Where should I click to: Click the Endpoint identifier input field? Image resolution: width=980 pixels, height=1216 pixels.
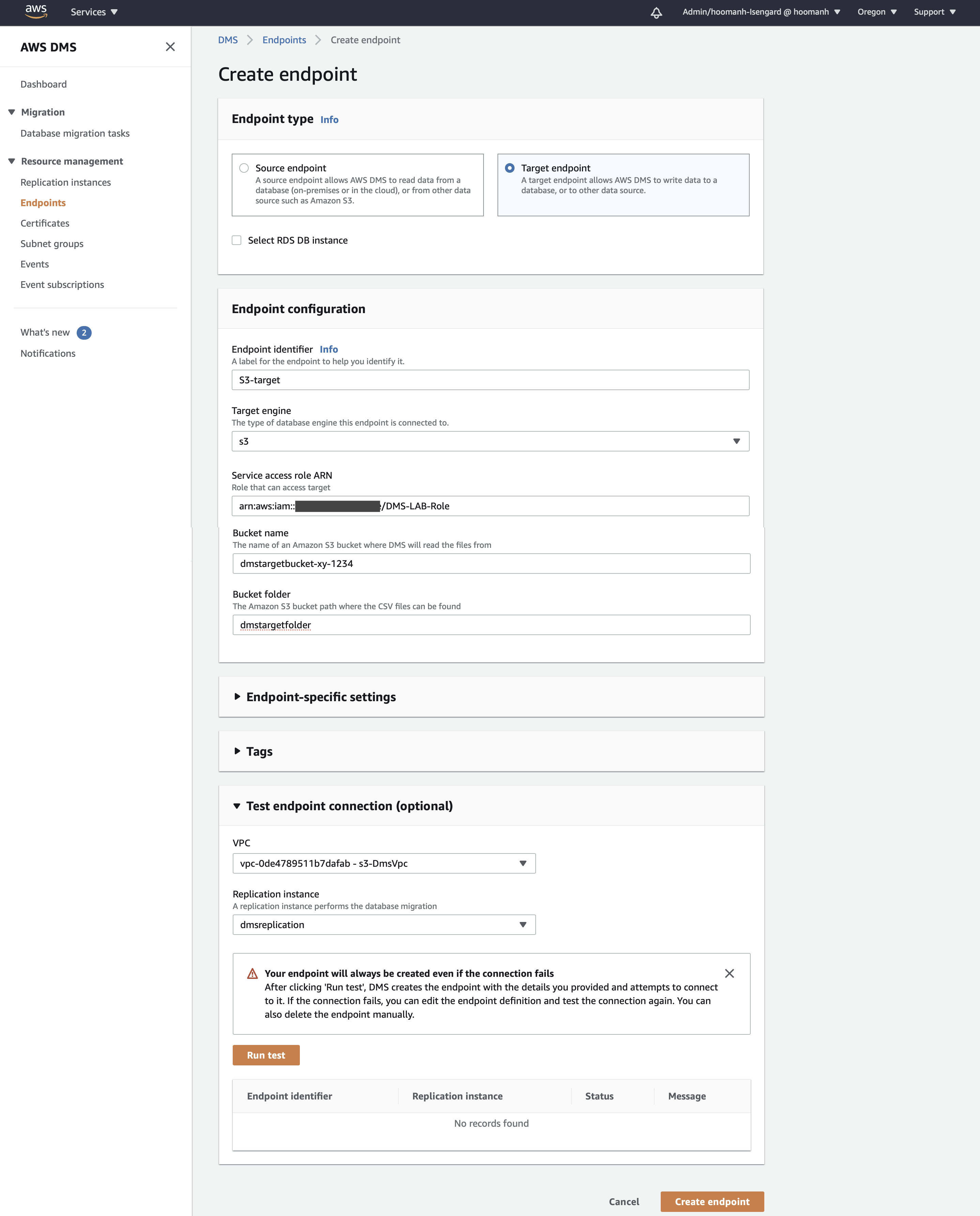point(490,380)
